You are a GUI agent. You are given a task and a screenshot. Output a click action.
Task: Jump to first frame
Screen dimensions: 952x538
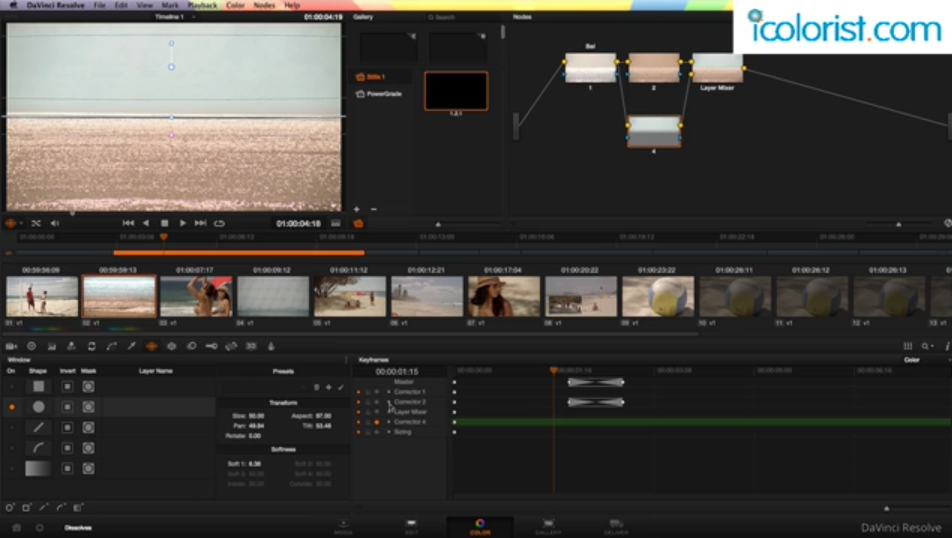click(x=128, y=223)
